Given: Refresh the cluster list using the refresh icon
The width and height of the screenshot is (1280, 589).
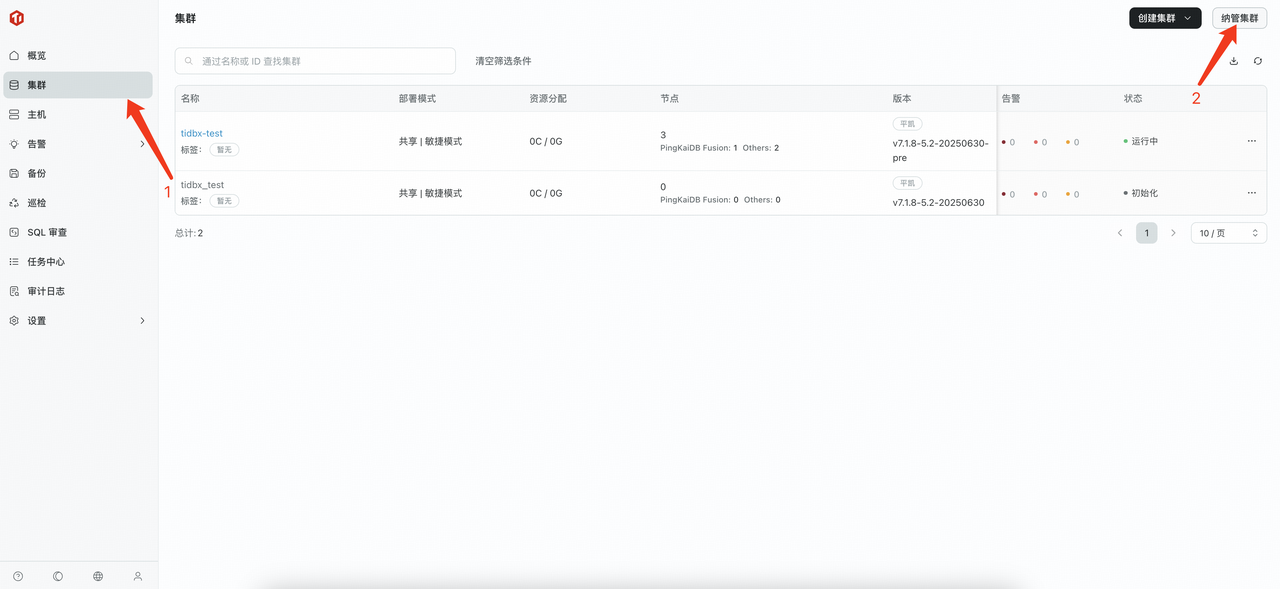Looking at the screenshot, I should [1258, 61].
